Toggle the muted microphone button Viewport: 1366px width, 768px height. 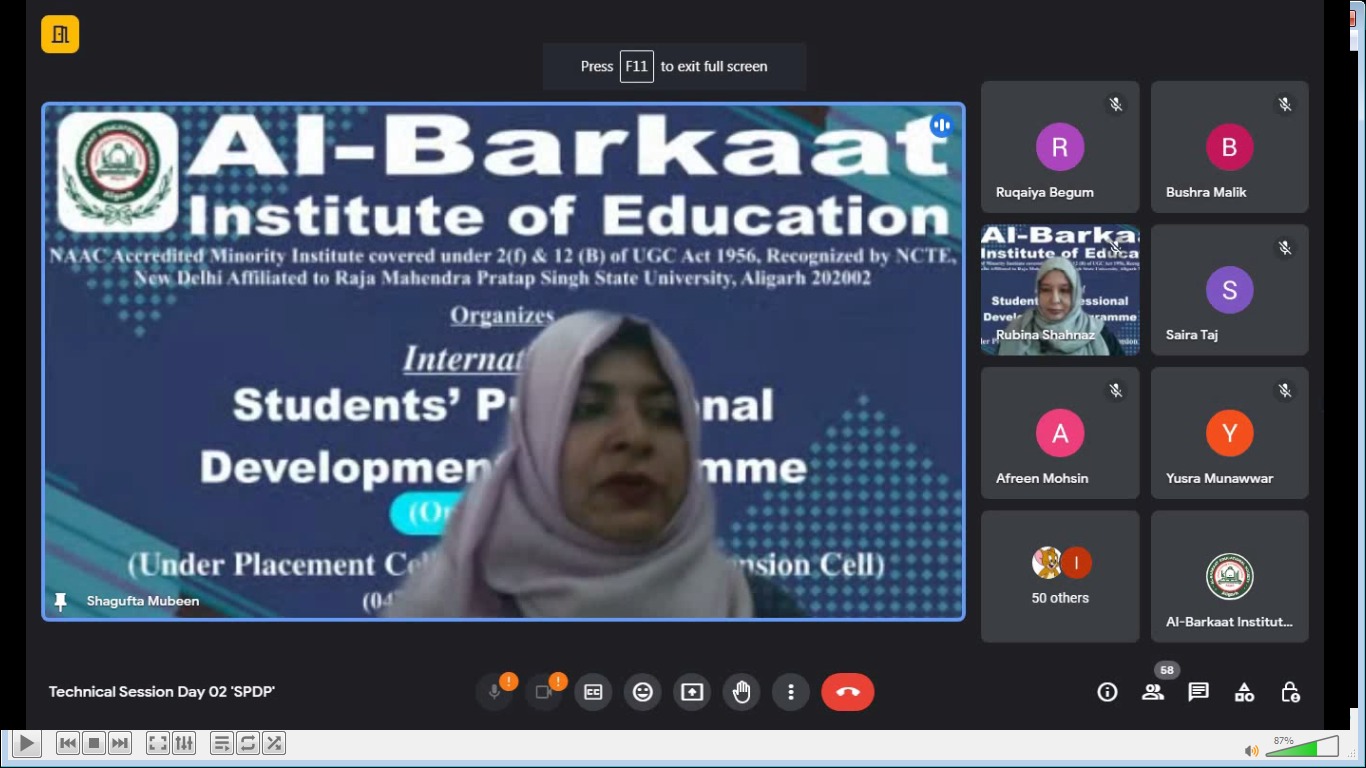coord(494,692)
